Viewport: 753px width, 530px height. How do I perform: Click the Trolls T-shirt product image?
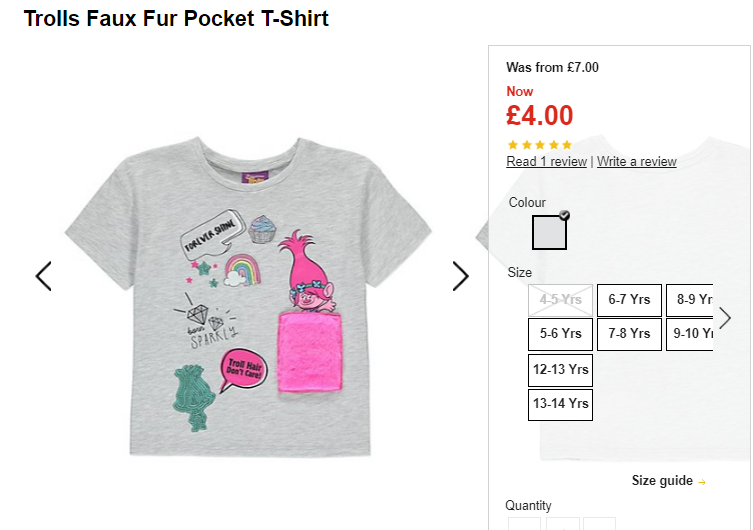click(x=249, y=297)
